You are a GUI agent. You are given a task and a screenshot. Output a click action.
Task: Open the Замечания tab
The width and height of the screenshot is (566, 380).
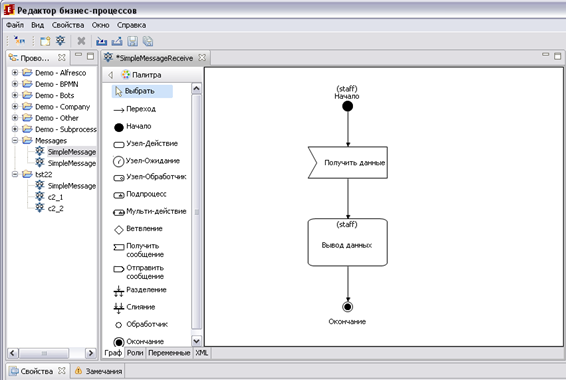(99, 371)
